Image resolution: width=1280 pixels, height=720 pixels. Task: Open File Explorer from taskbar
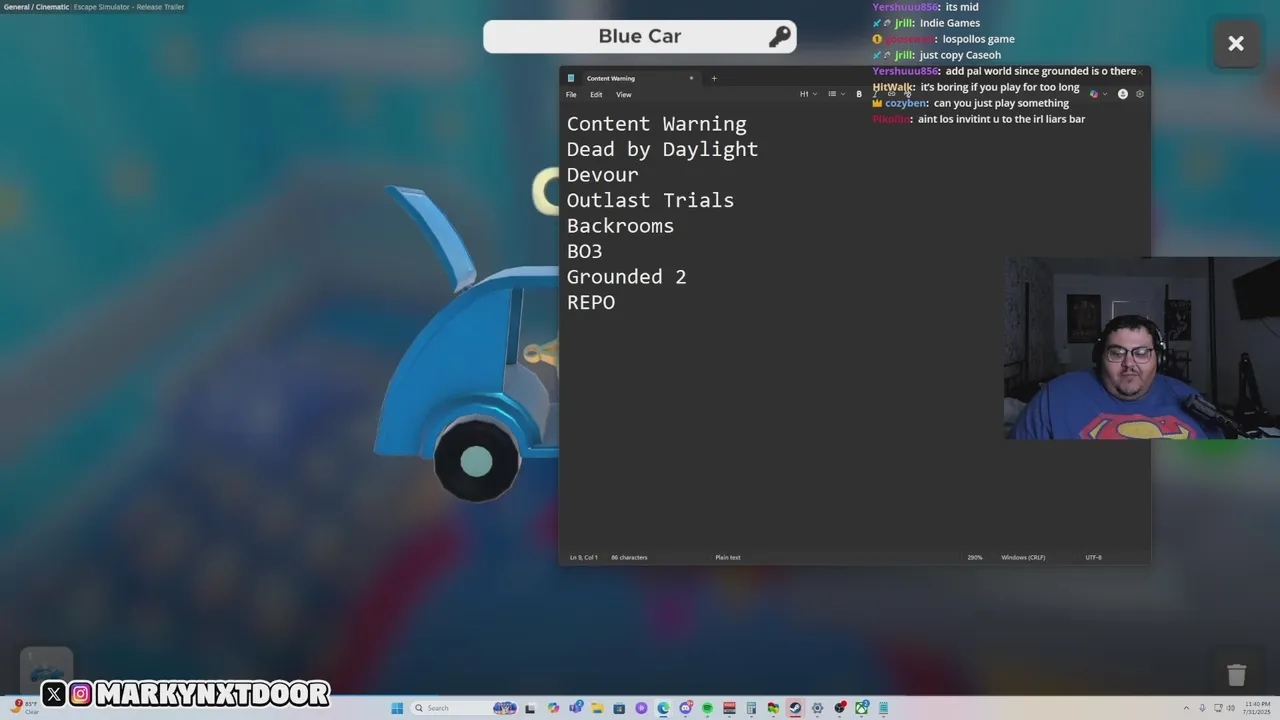tap(597, 708)
